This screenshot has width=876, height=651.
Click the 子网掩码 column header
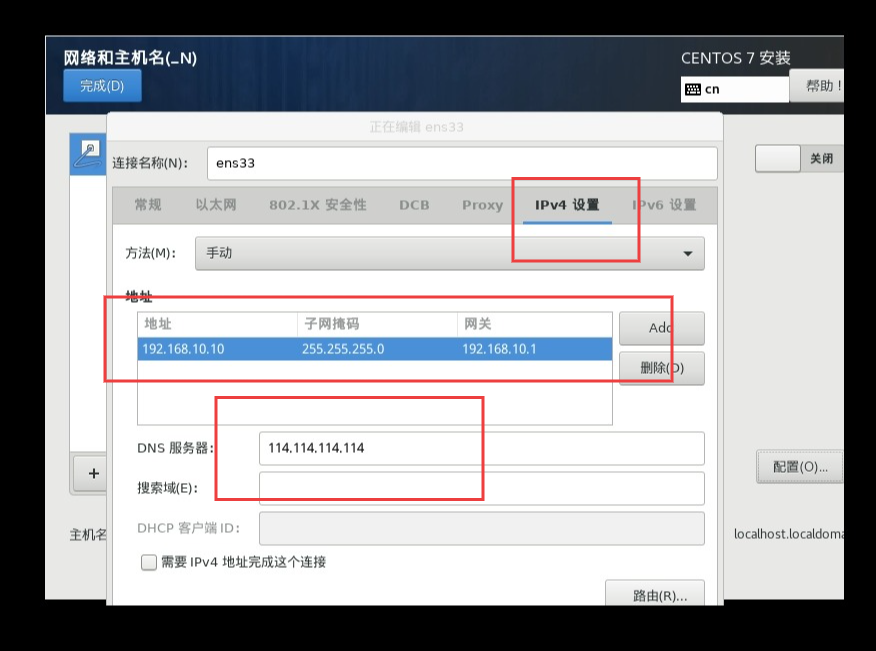click(x=378, y=324)
